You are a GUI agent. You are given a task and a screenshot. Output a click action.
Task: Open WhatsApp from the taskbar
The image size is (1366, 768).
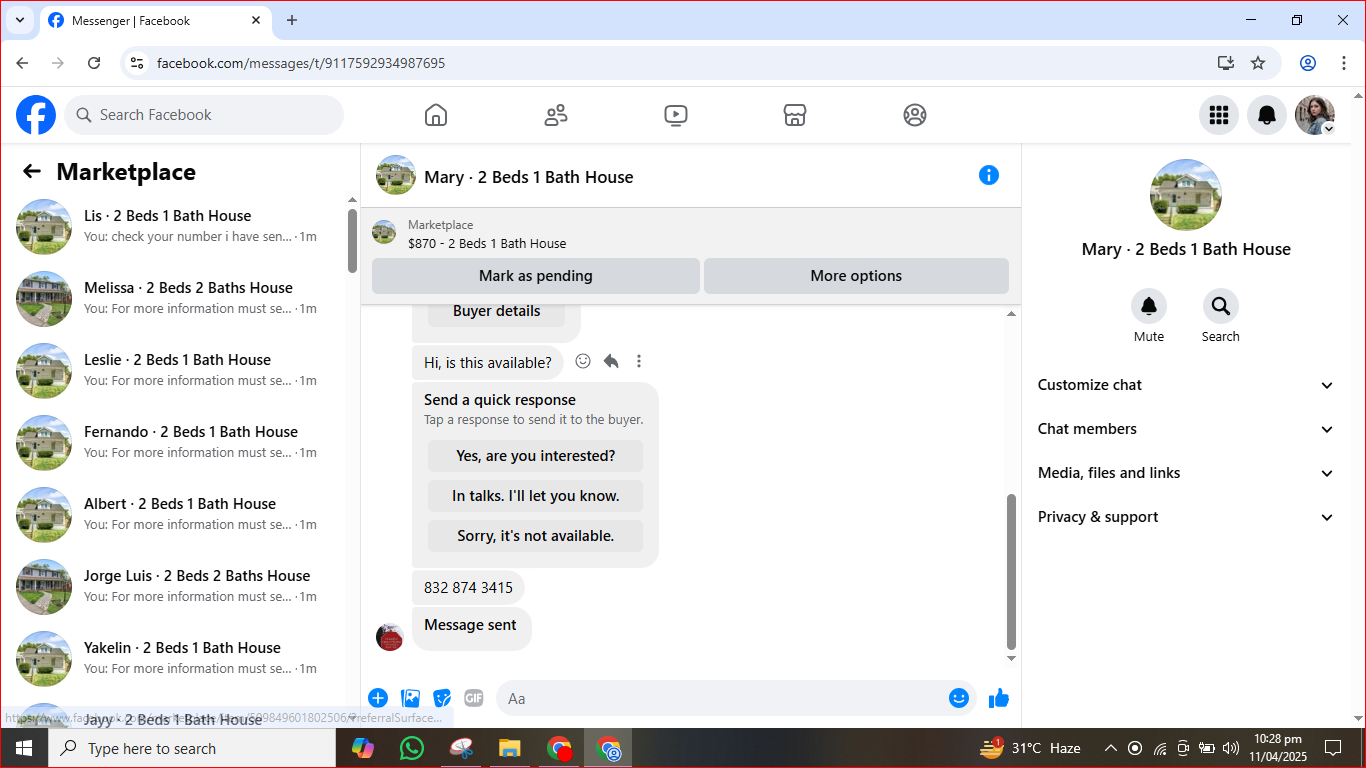click(x=411, y=748)
